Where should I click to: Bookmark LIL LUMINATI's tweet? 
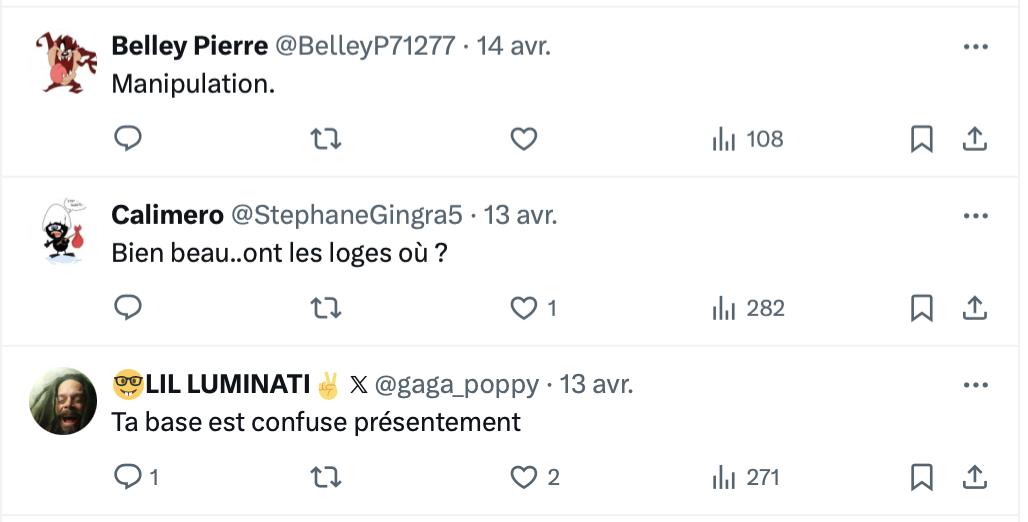tap(922, 477)
